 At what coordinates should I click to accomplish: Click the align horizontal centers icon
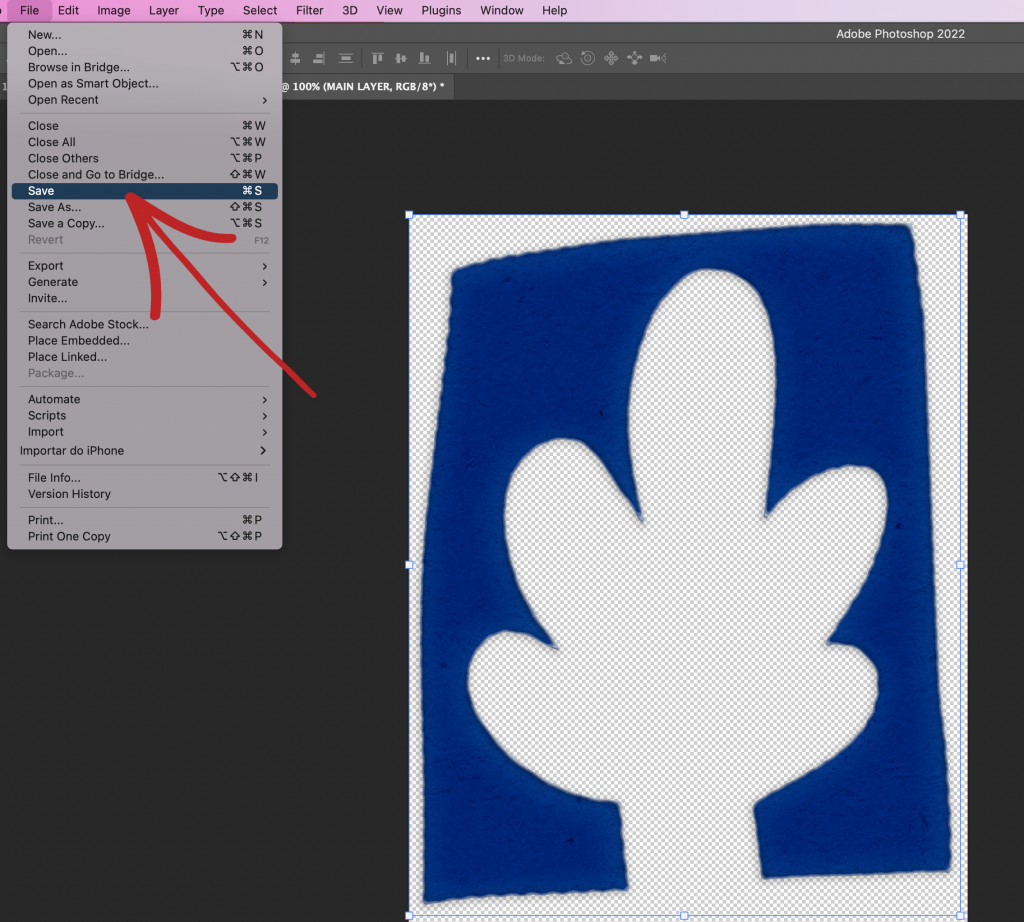(295, 58)
